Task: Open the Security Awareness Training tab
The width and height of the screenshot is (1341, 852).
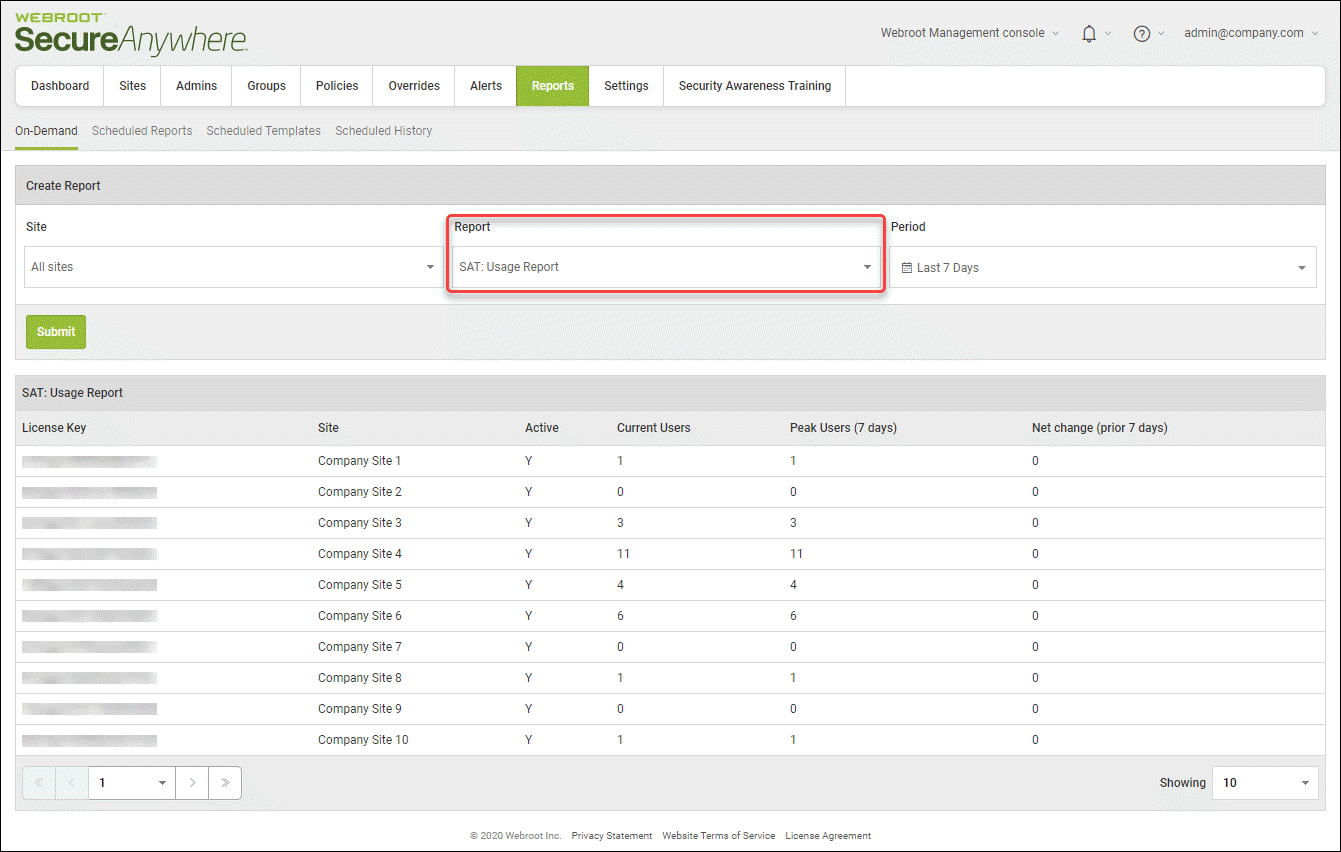Action: (755, 86)
